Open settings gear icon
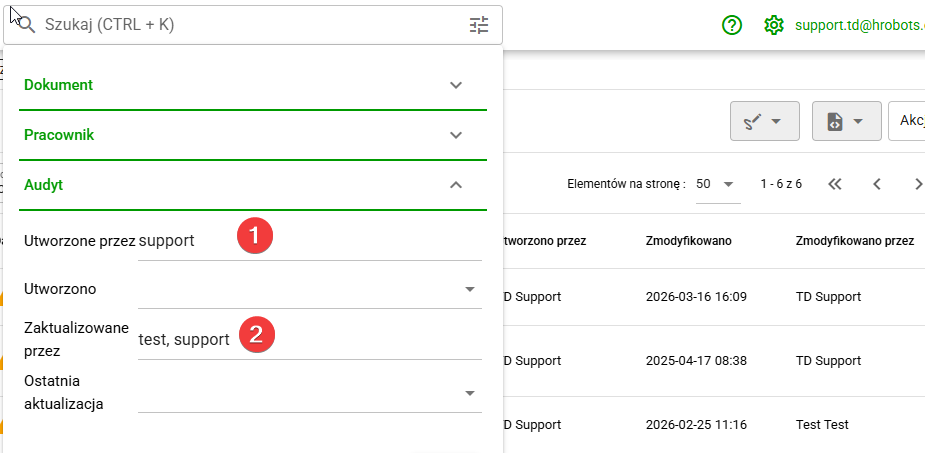The height and width of the screenshot is (453, 925). (x=773, y=25)
